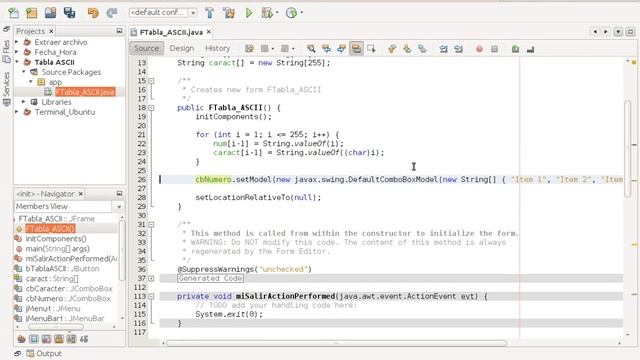The height and width of the screenshot is (360, 640).
Task: Expand the Terminal_Ubuntu project node
Action: (17, 111)
